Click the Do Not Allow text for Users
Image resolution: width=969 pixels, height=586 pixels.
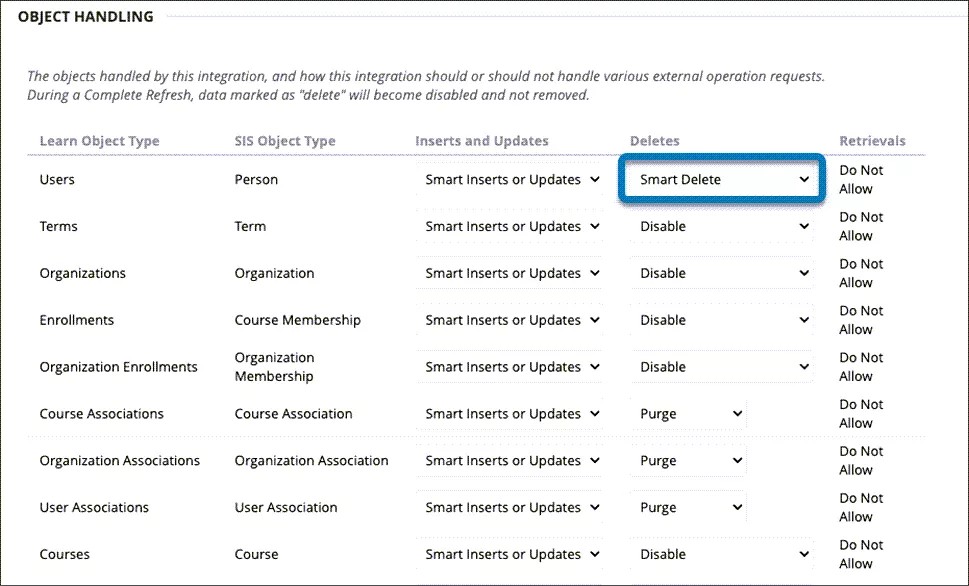point(861,179)
